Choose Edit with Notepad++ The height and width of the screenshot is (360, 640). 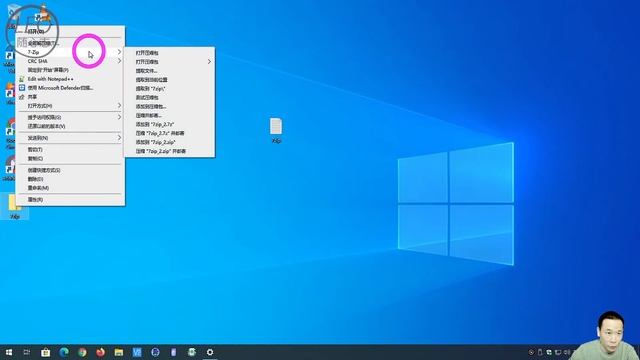pos(70,79)
